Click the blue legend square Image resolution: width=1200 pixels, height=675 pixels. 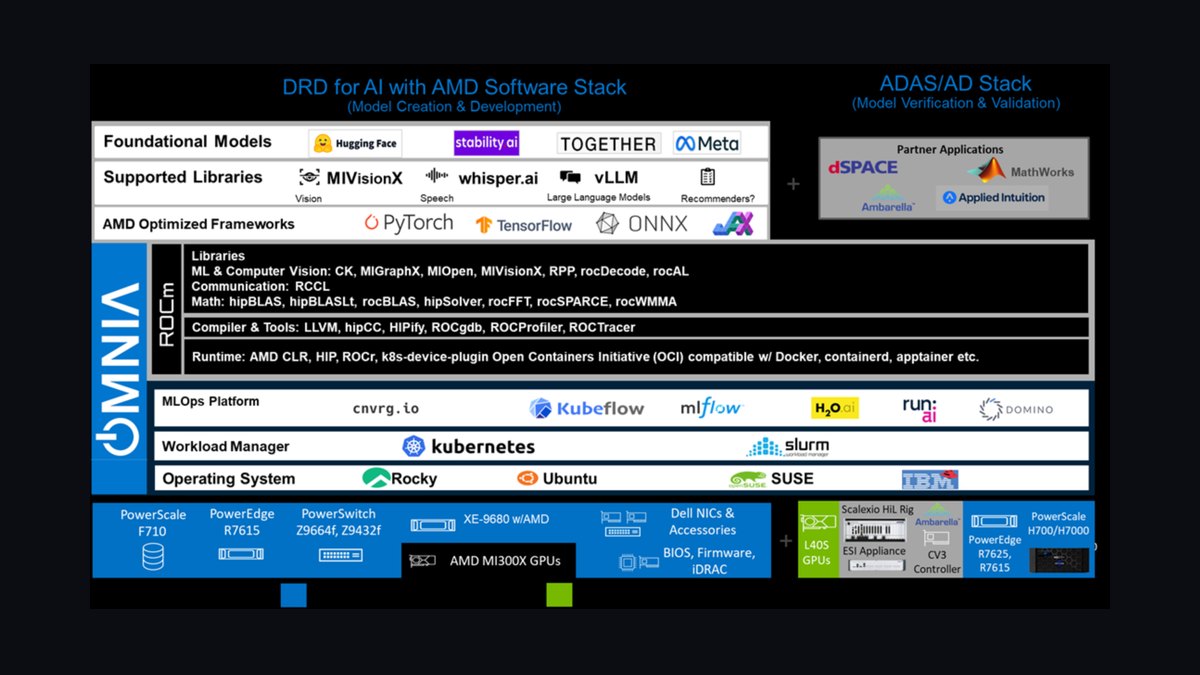[293, 594]
